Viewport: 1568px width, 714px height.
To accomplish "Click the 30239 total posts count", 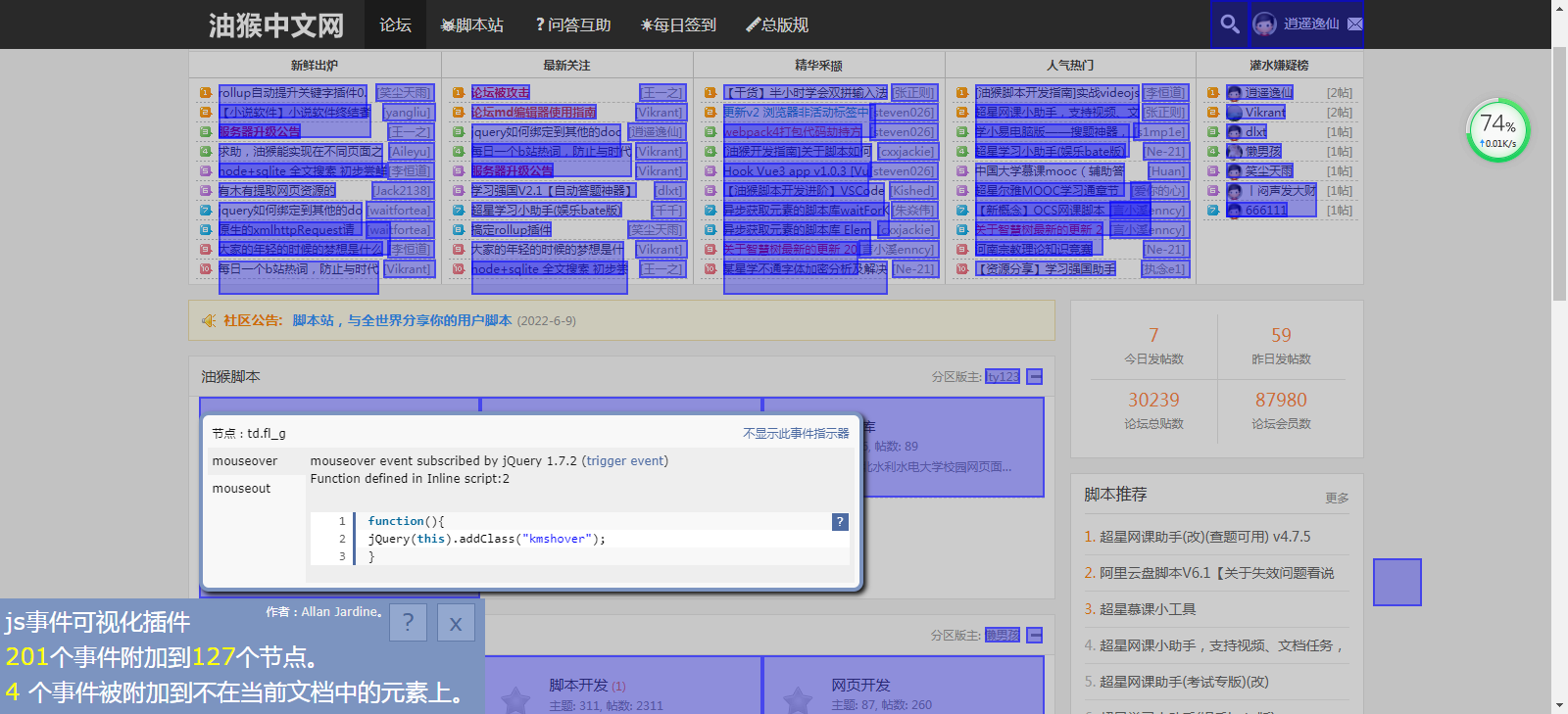I will 1153,400.
